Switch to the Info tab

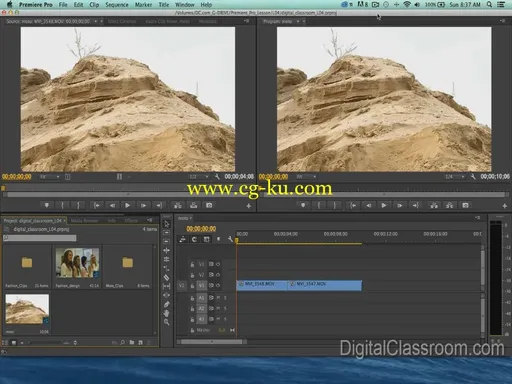112,221
